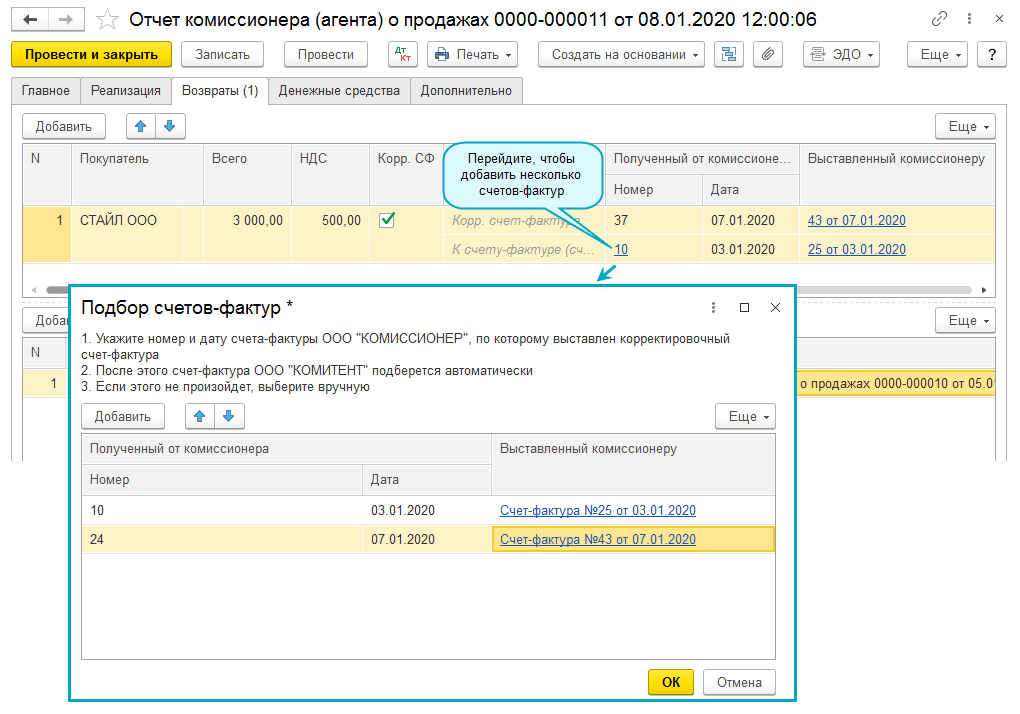Expand Создать на основании dropdown
The image size is (1020, 714).
(621, 54)
